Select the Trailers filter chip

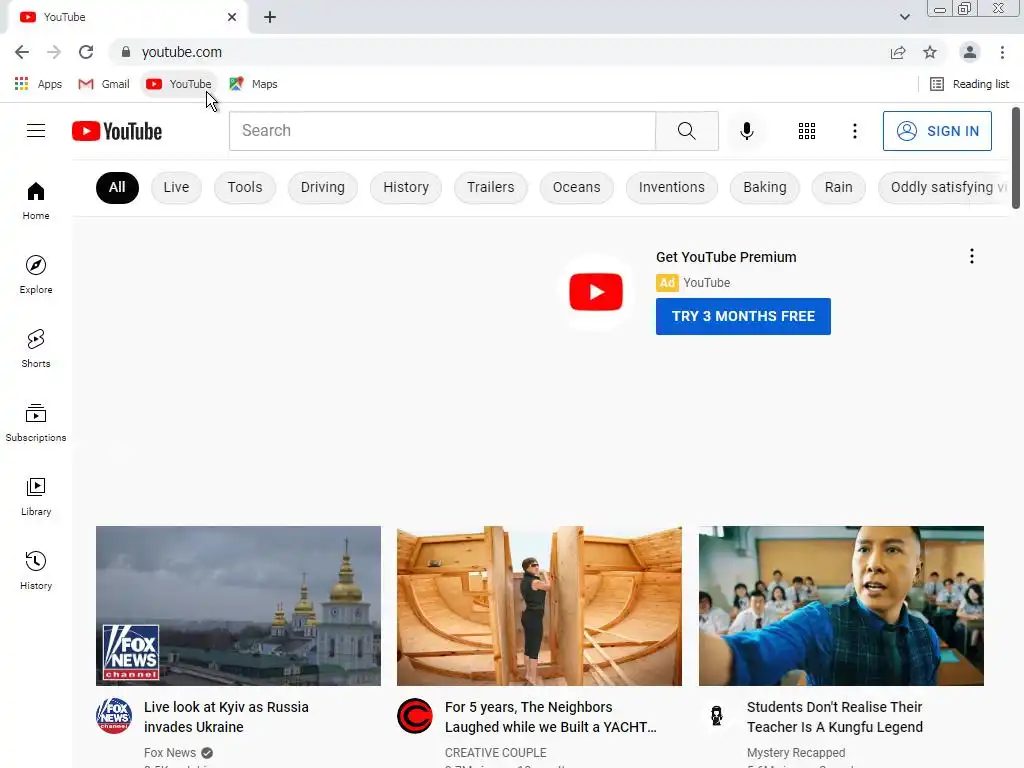490,187
